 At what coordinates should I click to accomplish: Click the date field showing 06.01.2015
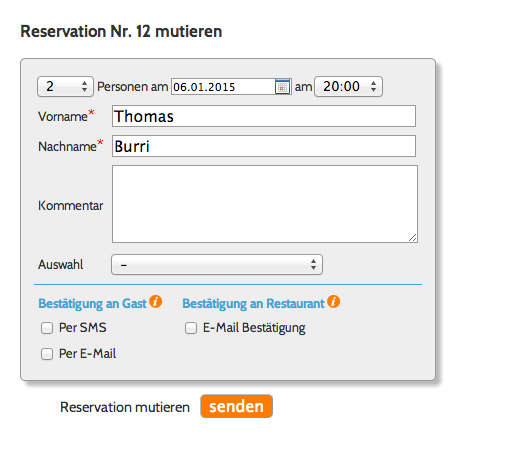tap(223, 87)
